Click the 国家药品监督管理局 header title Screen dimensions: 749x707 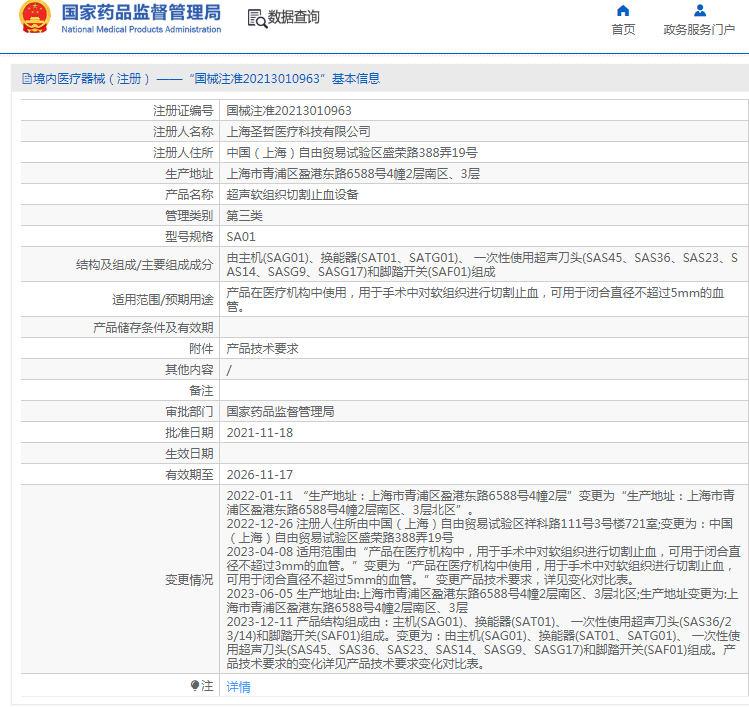pyautogui.click(x=141, y=12)
